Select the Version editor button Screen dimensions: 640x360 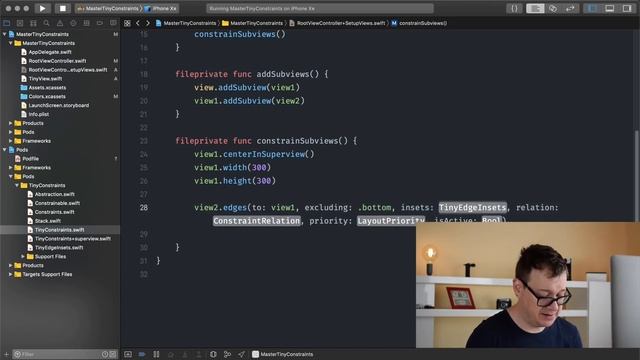tap(570, 9)
